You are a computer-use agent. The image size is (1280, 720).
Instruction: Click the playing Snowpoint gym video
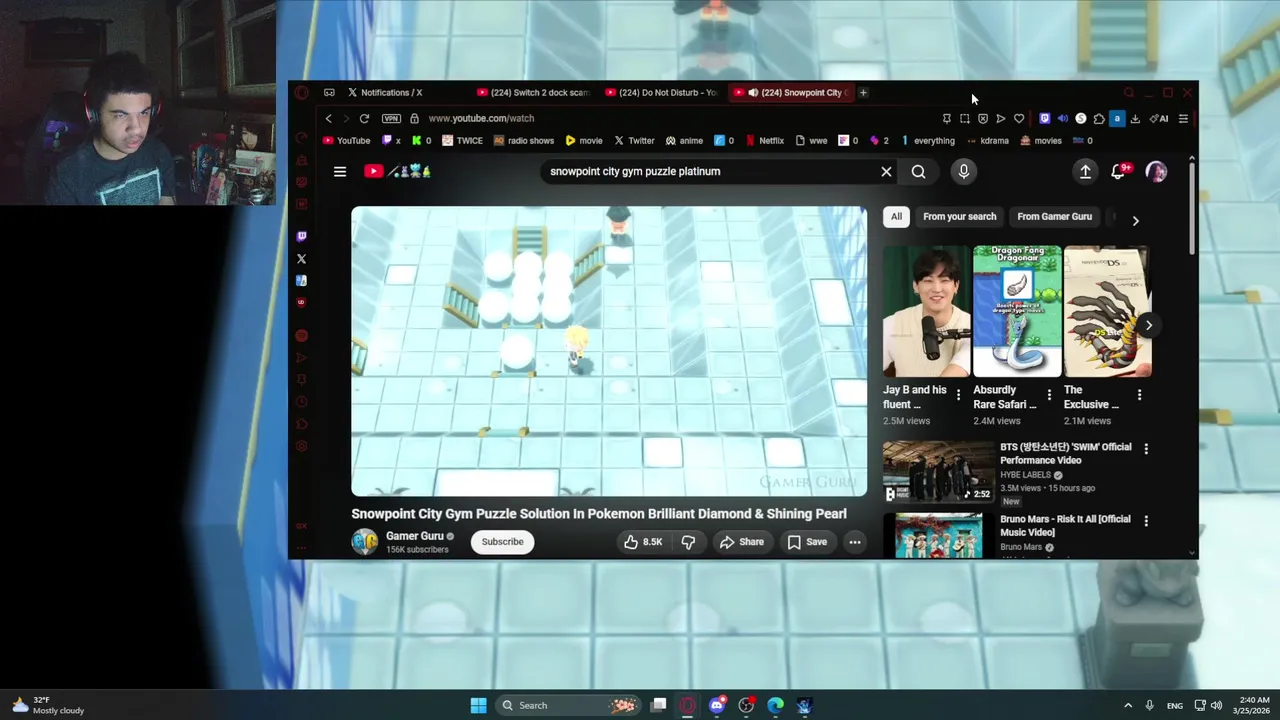pos(609,351)
